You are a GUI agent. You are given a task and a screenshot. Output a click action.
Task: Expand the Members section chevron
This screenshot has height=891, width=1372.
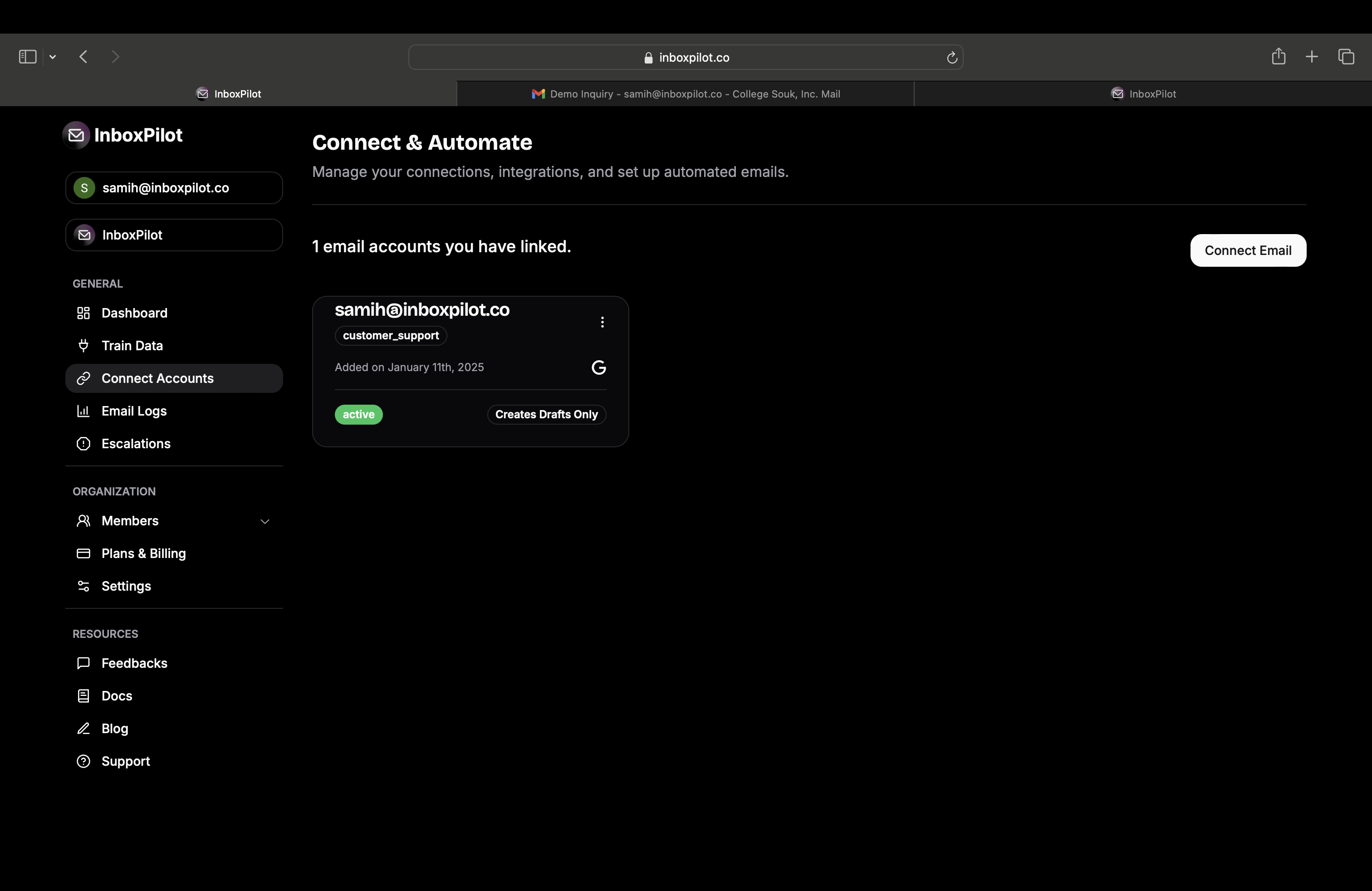click(265, 522)
